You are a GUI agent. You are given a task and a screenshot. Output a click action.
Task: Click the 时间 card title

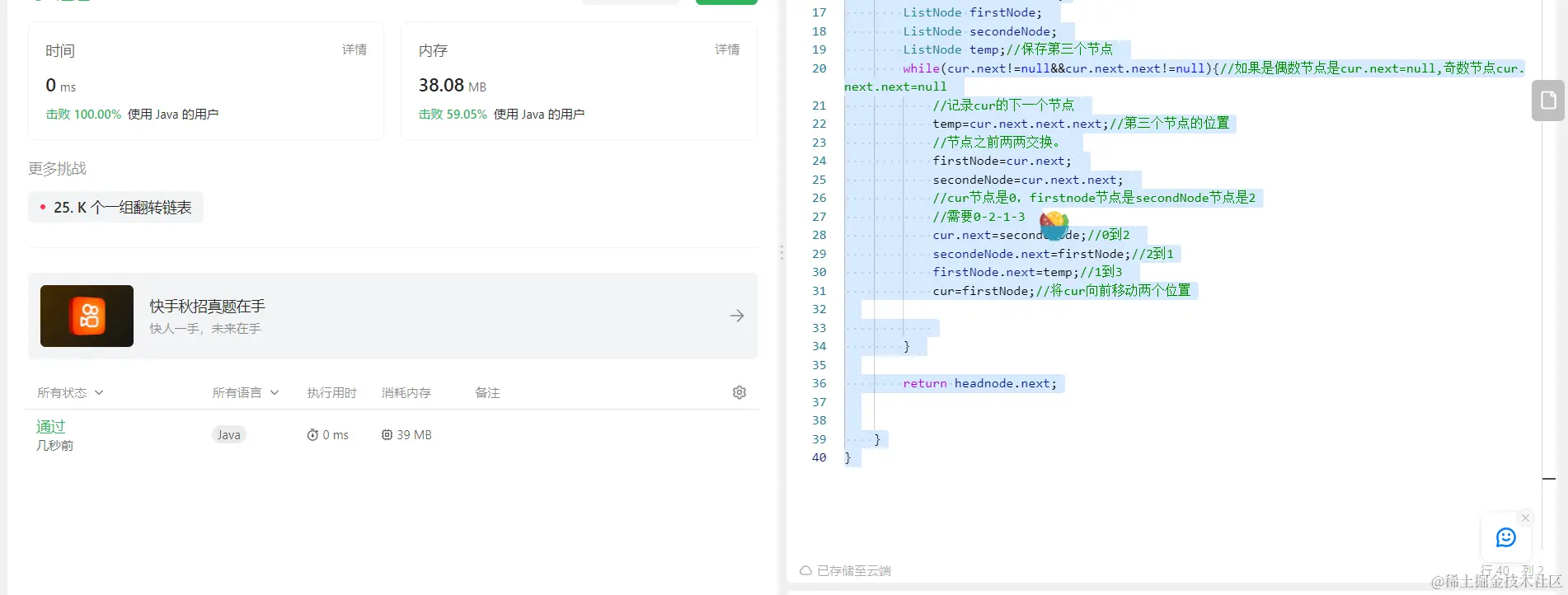point(60,51)
